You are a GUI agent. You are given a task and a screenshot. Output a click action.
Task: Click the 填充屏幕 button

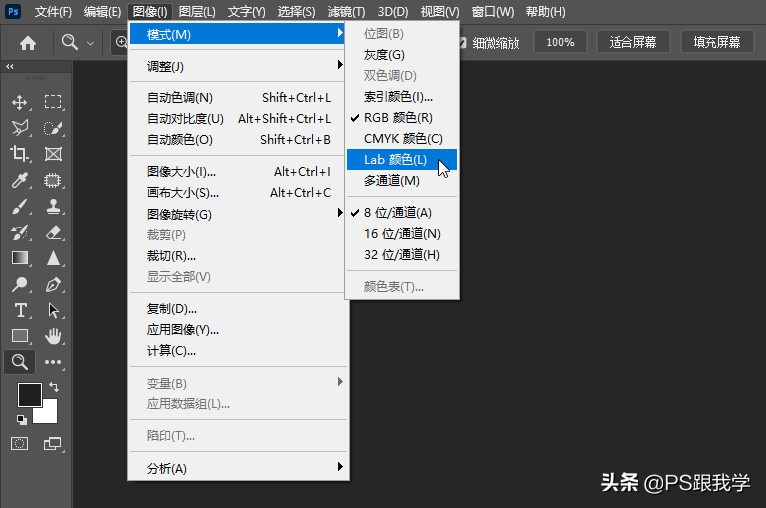tap(717, 42)
